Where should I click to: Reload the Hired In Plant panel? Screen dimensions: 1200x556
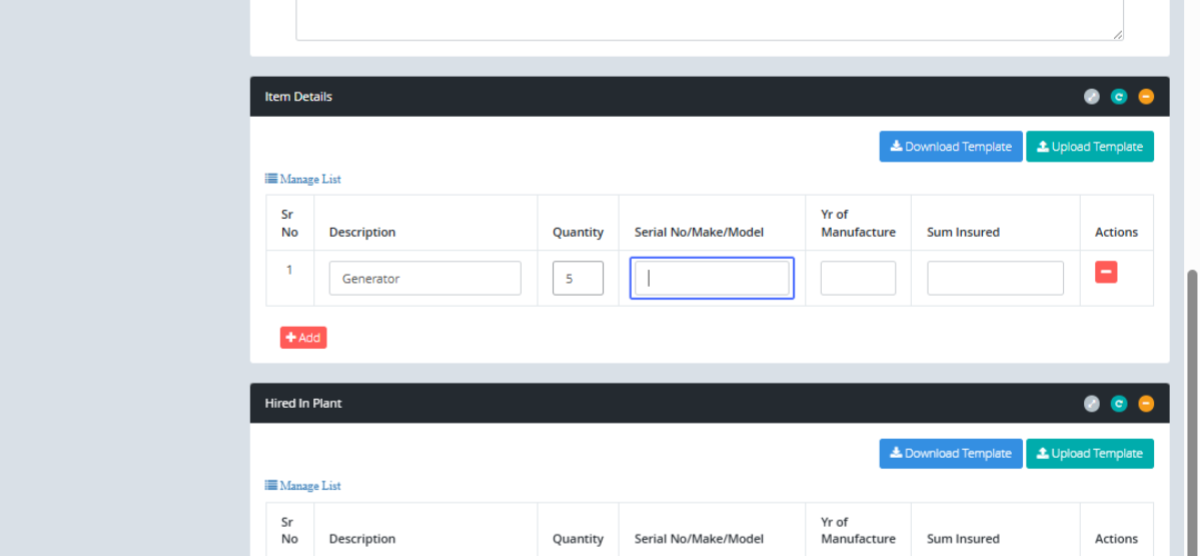pyautogui.click(x=1119, y=404)
